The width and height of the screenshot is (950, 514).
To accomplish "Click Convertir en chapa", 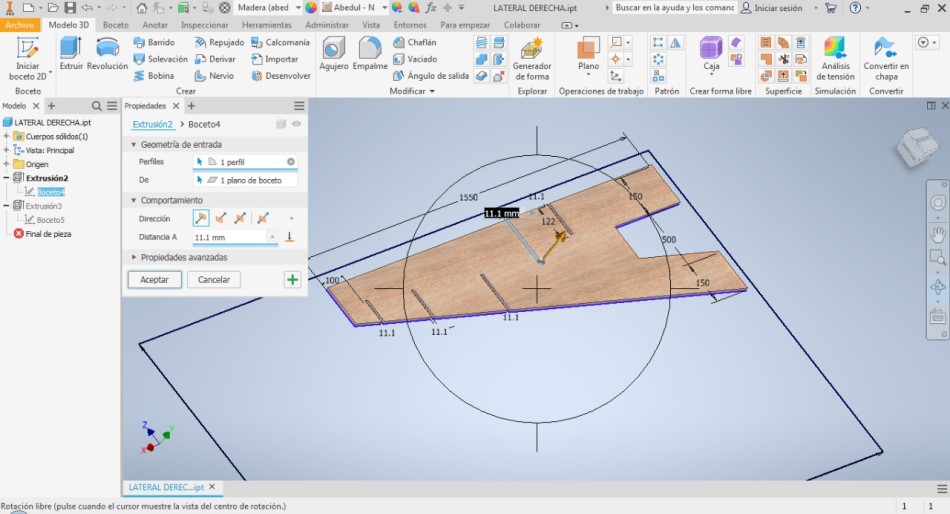I will [x=886, y=59].
